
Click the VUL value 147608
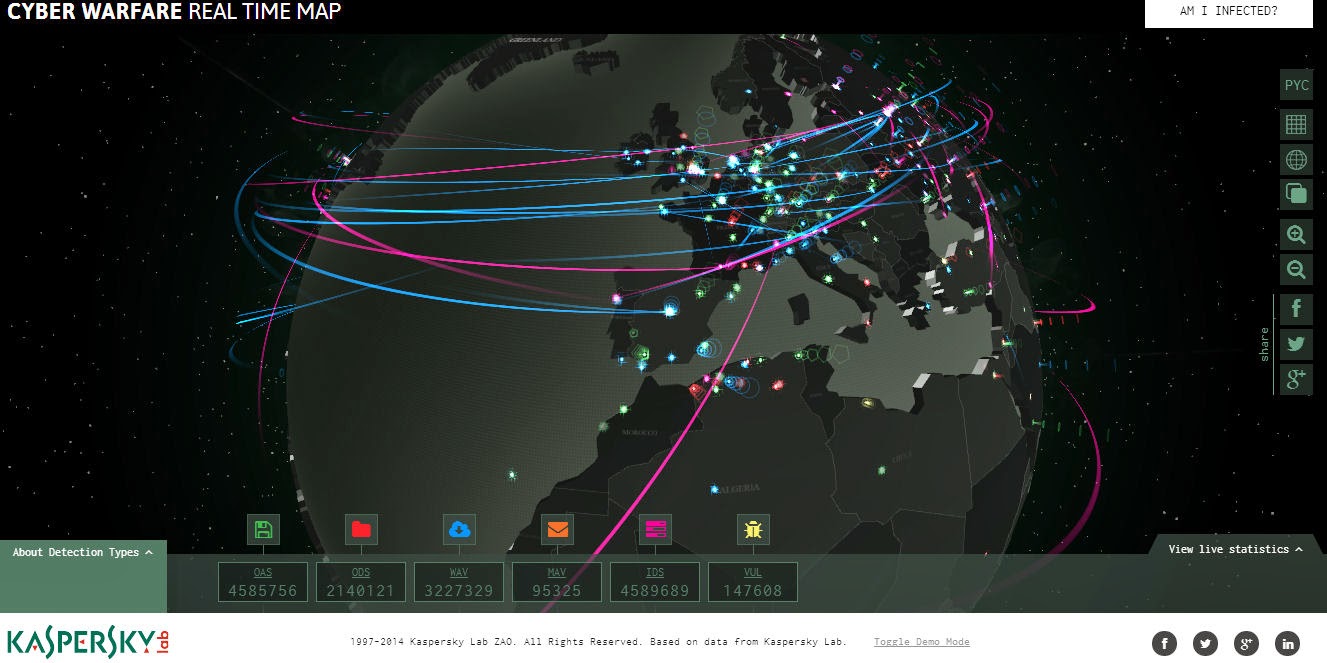coord(753,590)
